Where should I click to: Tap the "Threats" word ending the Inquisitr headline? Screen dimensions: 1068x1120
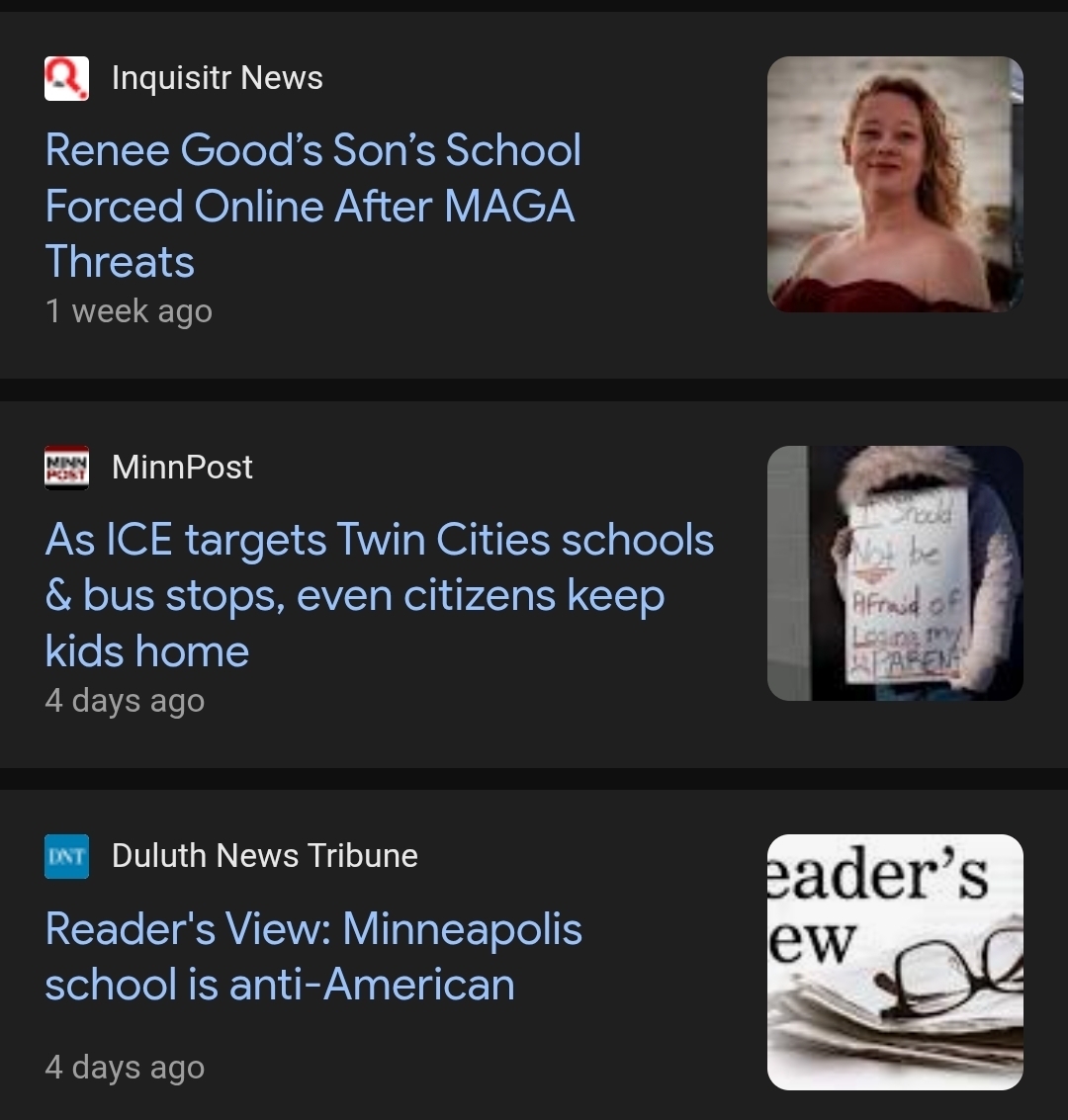tap(120, 262)
